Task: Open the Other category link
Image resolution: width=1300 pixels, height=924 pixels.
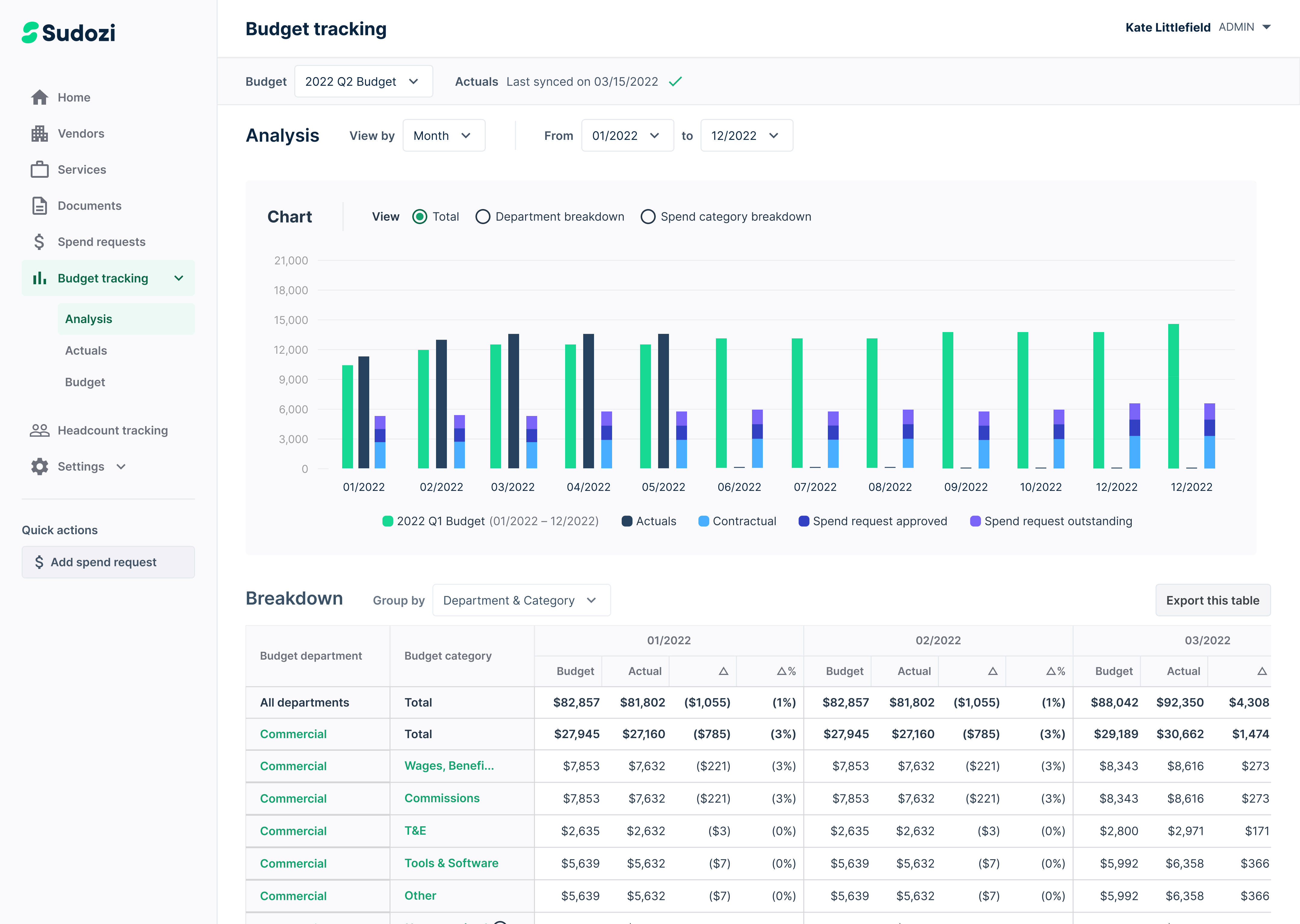Action: (420, 895)
